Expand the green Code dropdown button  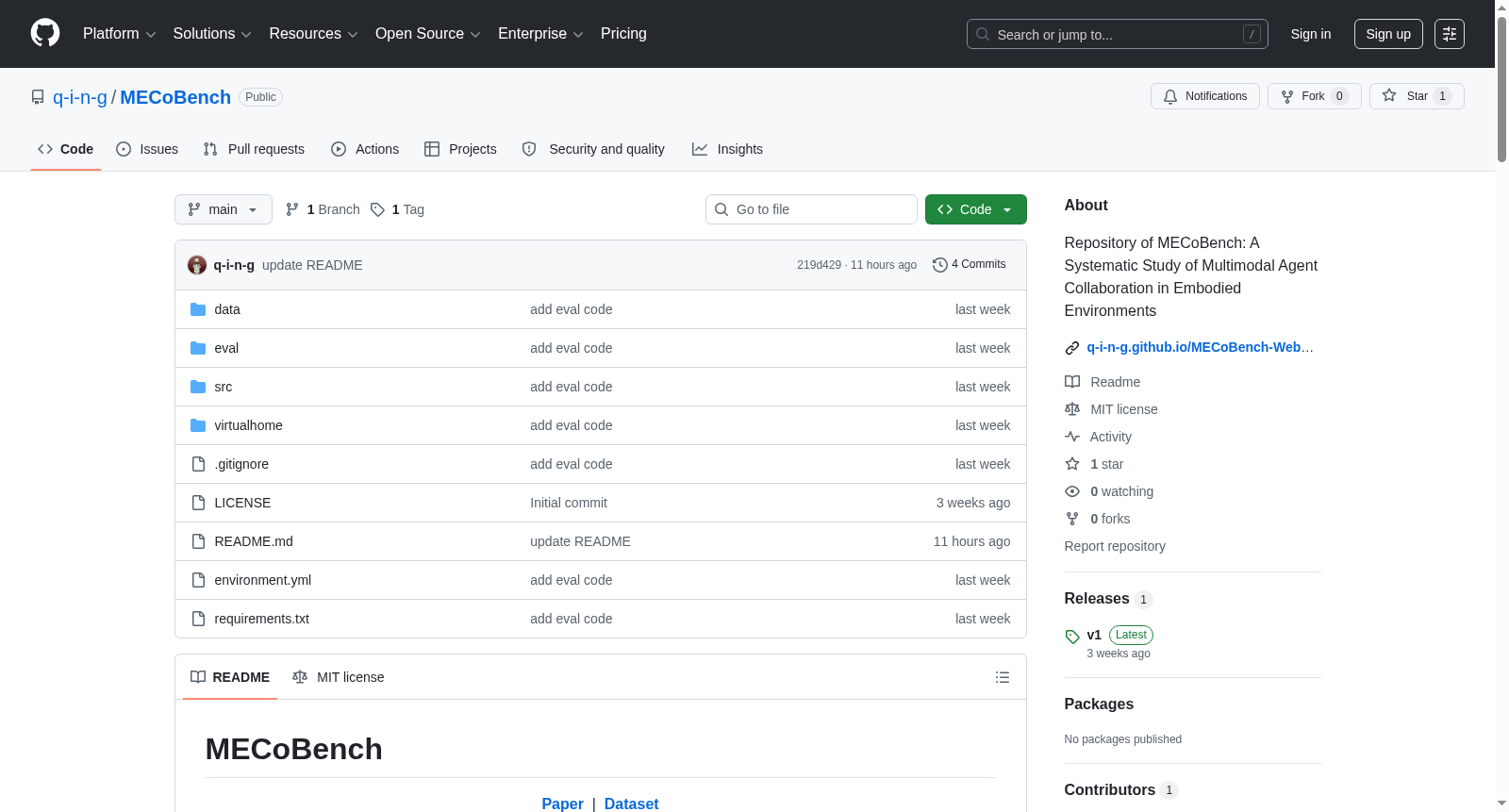point(976,209)
